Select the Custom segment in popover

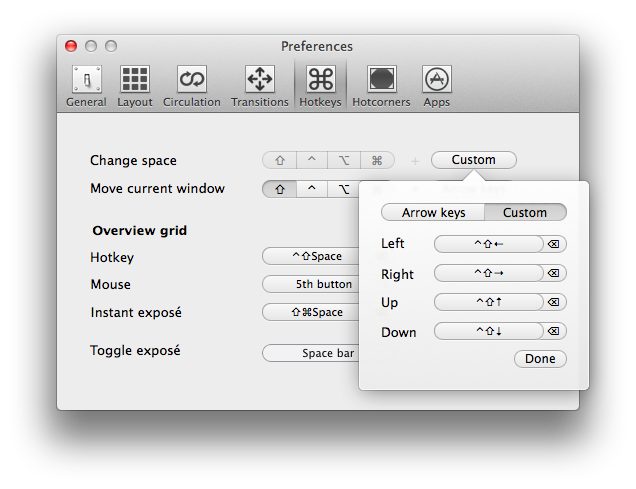pyautogui.click(x=525, y=212)
